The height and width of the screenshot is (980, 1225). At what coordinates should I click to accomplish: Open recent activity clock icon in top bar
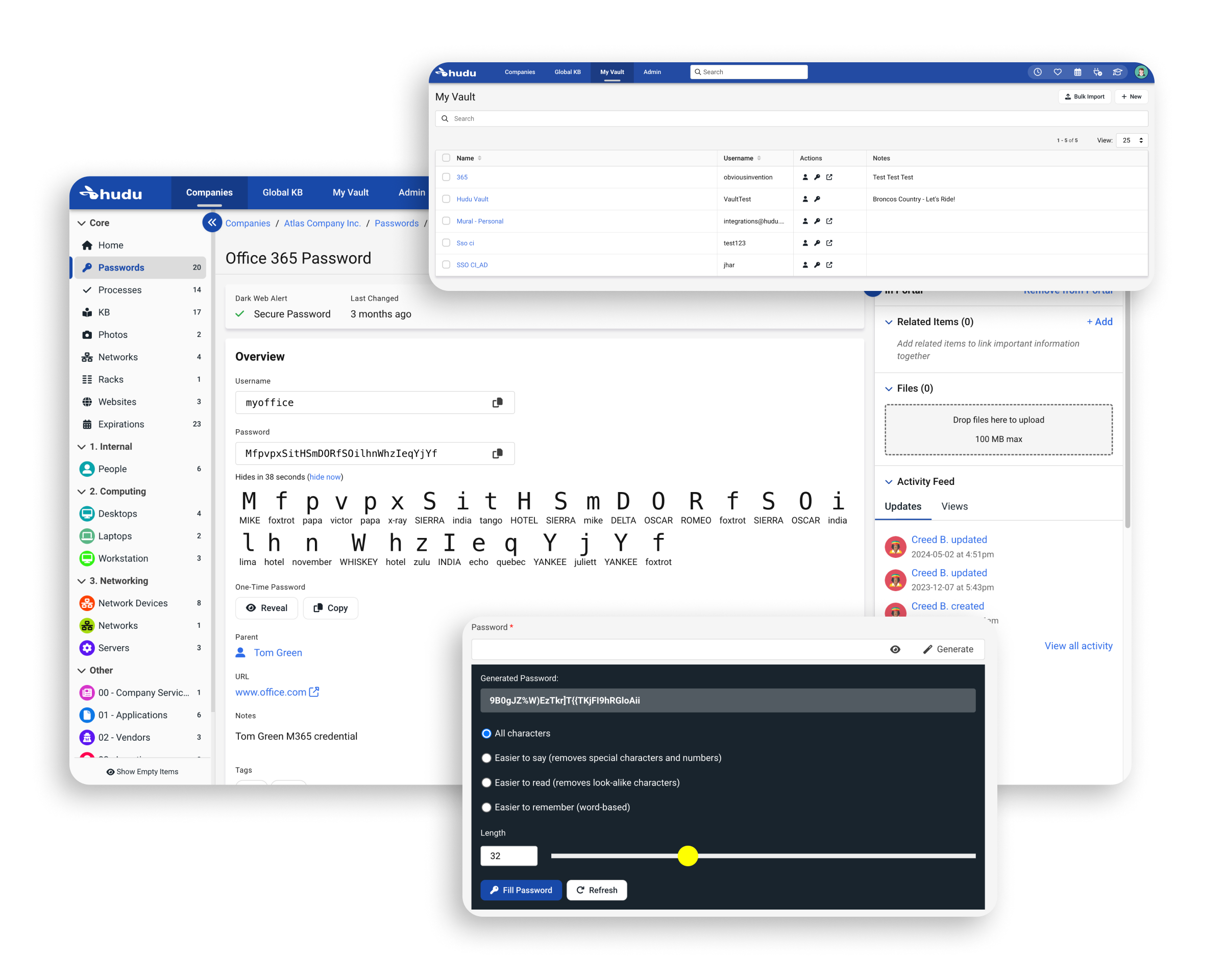coord(1038,72)
